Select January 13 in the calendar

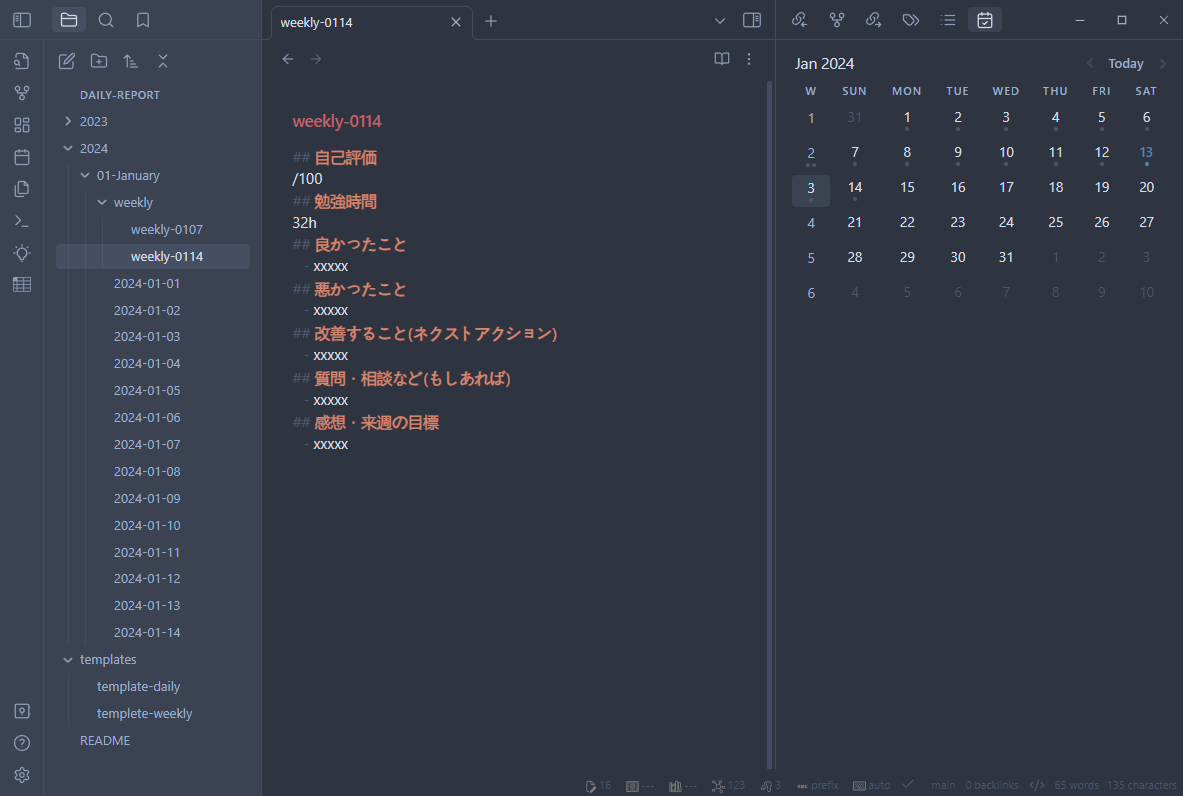1146,153
